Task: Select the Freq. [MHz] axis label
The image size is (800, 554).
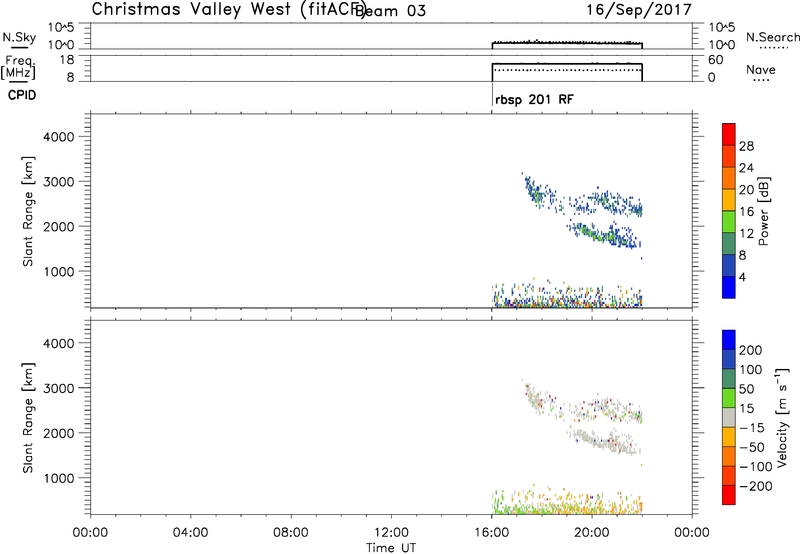Action: pos(19,67)
